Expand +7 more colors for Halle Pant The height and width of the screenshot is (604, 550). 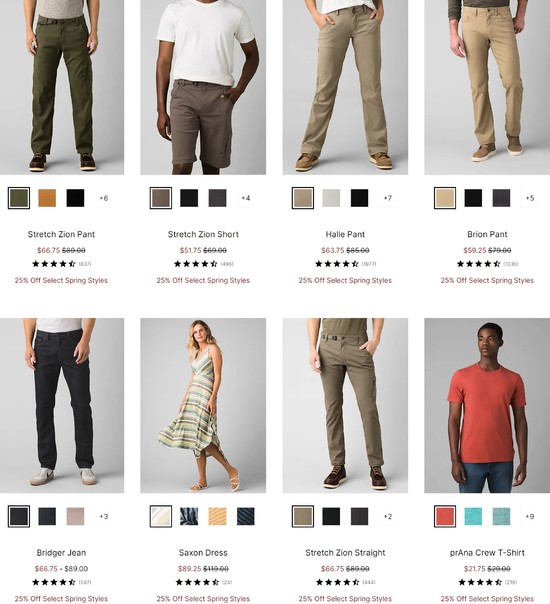click(x=387, y=198)
